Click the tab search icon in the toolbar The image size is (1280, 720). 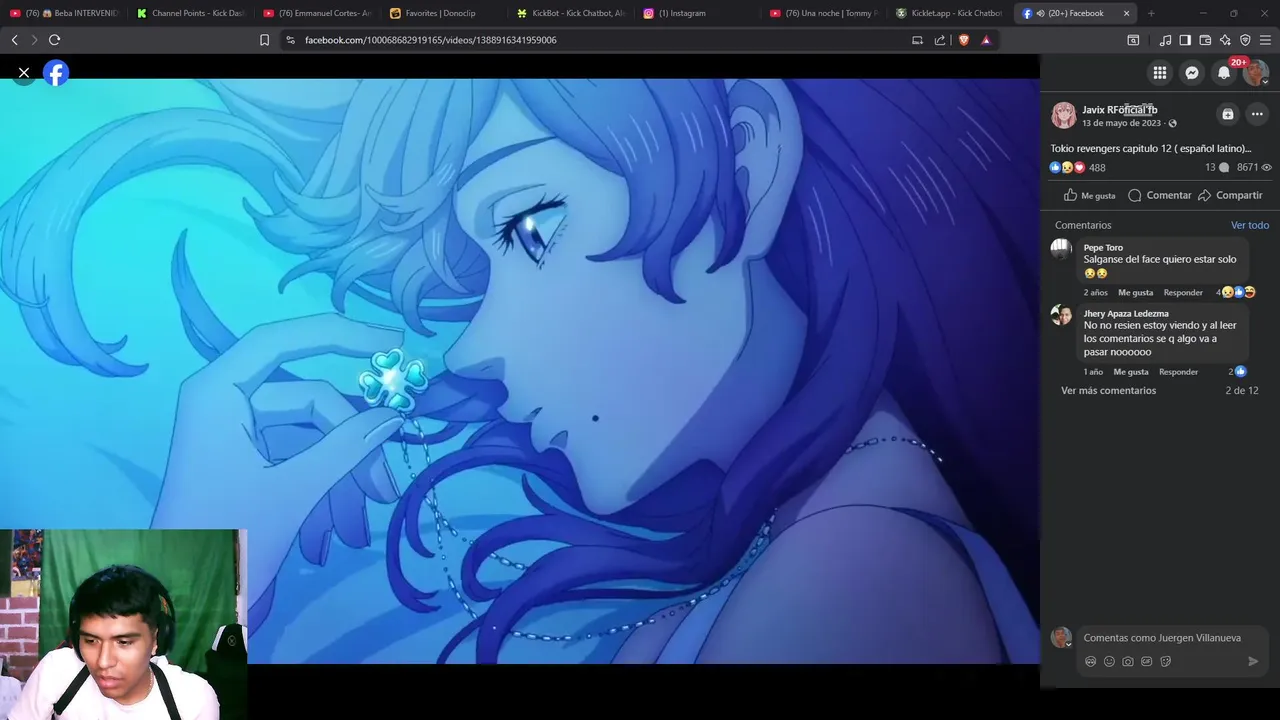[x=1133, y=40]
